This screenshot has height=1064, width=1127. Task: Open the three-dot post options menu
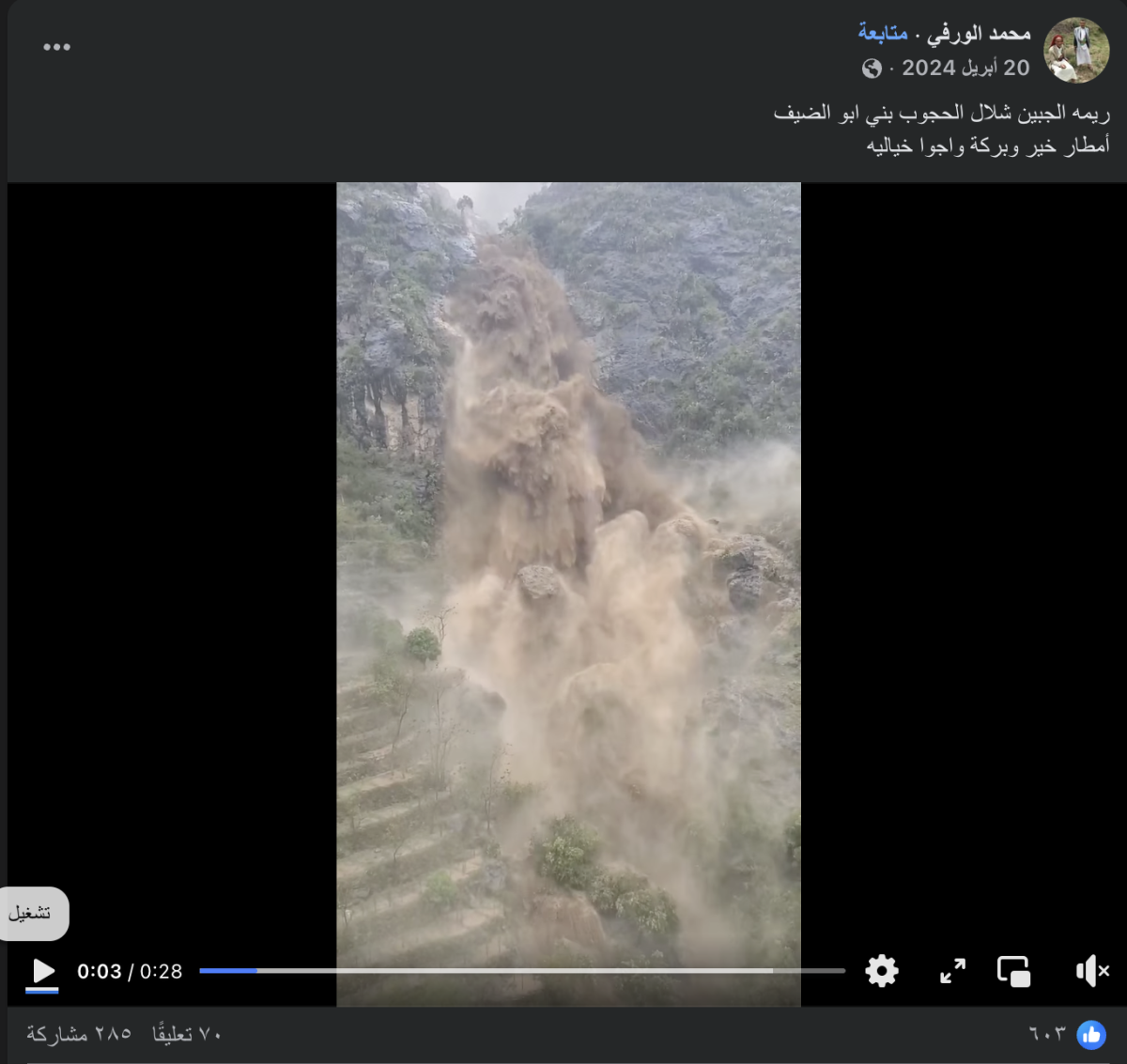tap(56, 47)
